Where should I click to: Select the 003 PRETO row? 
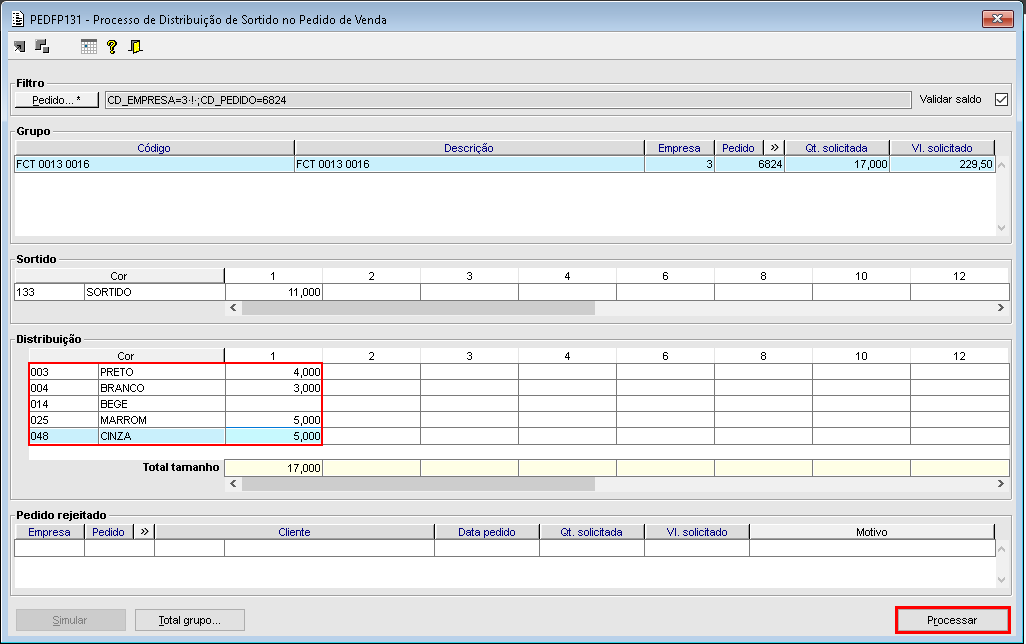pos(63,372)
